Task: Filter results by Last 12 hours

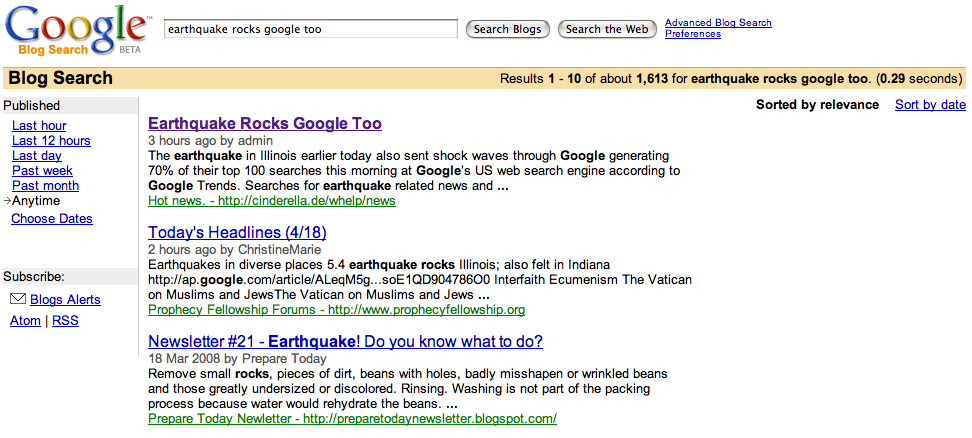Action: [x=51, y=141]
